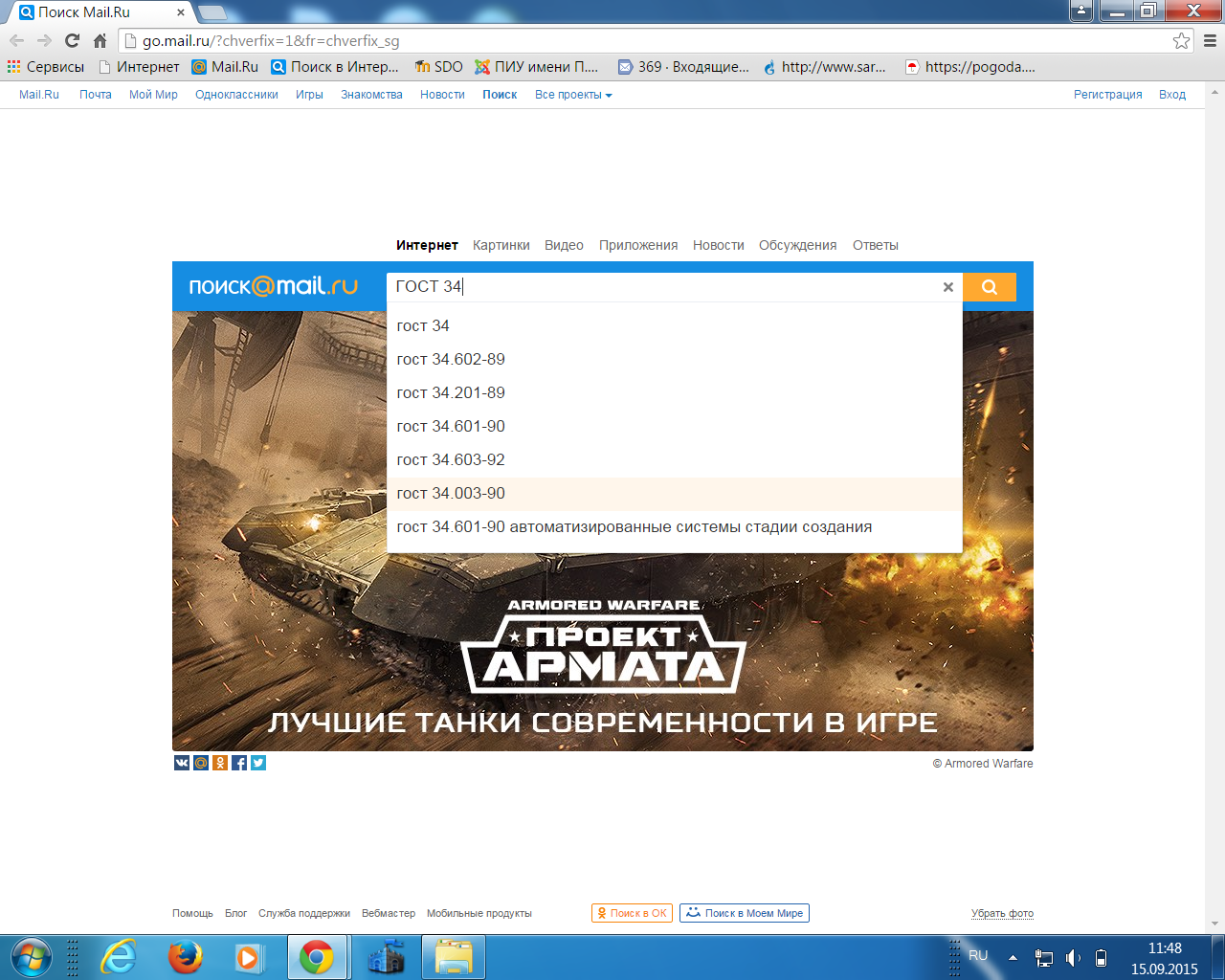
Task: Open Знакомства in top navigation
Action: point(371,95)
